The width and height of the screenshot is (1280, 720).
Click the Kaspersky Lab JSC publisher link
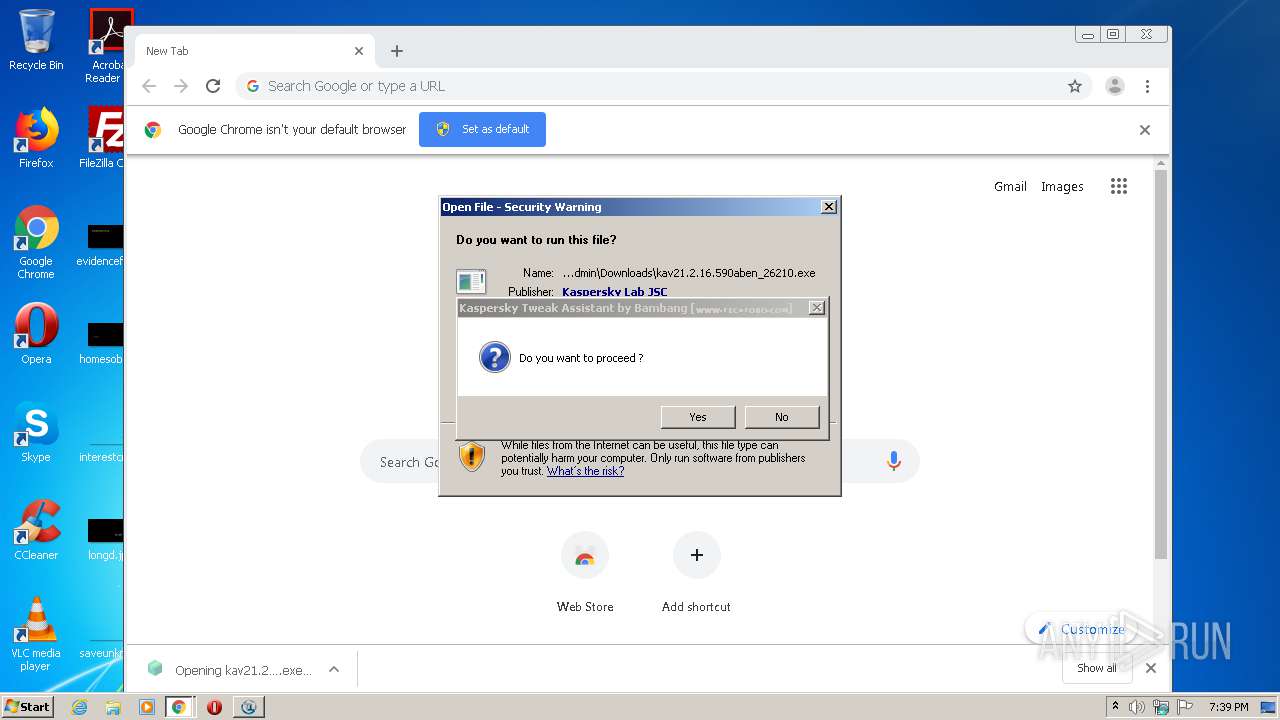tap(615, 292)
